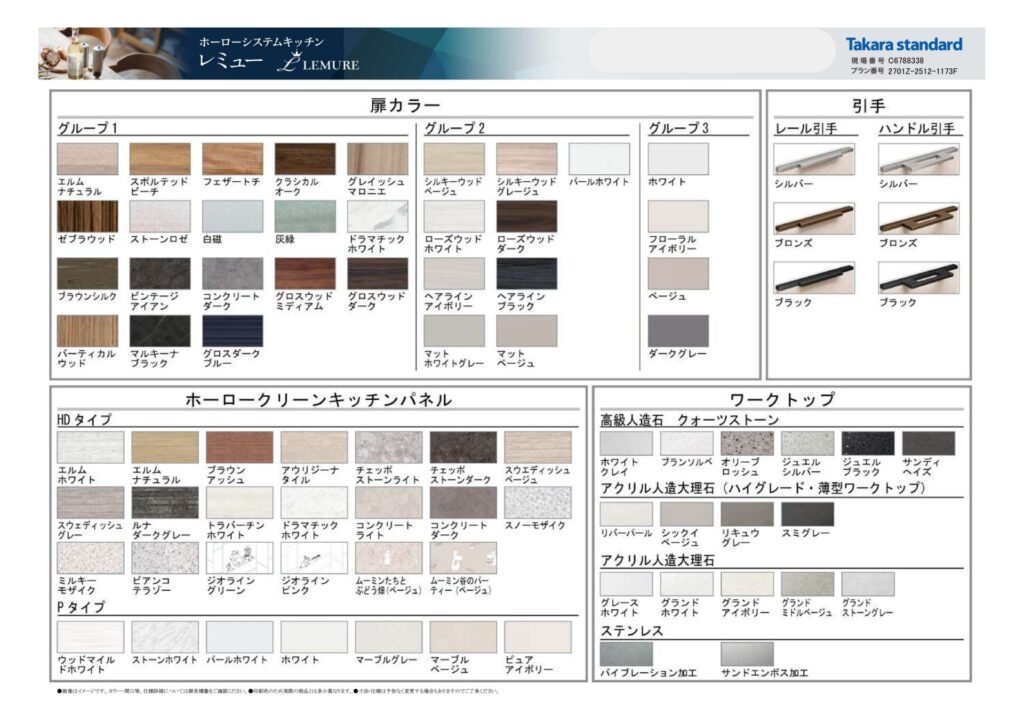1024x724 pixels.
Task: Select the ジュエルブラック quartz worktop swatch
Action: click(x=867, y=443)
